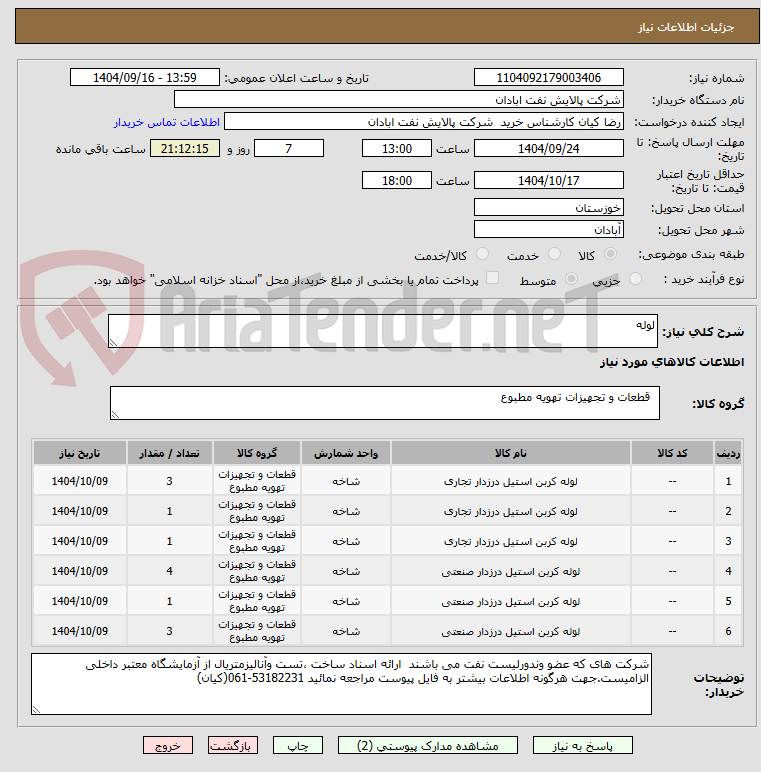Viewport: 761px width, 772px height.
Task: Toggle the اسناد خزانه اسلامی payment checkbox
Action: pyautogui.click(x=492, y=278)
